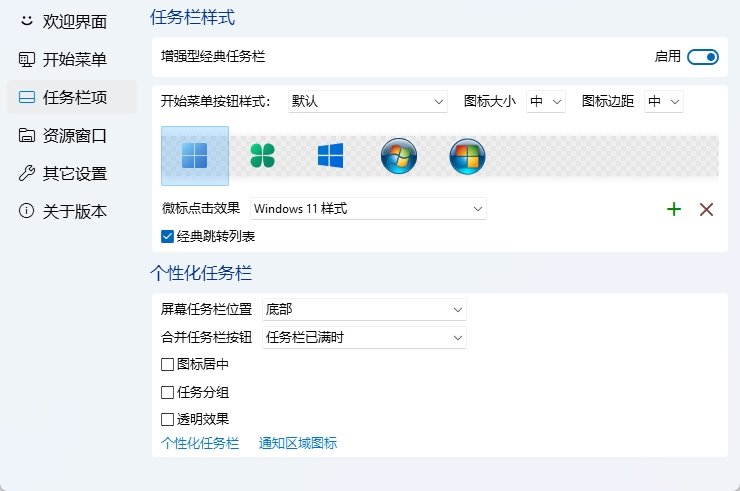The width and height of the screenshot is (740, 491).
Task: Select the Windows 7 orb start button
Action: click(399, 156)
